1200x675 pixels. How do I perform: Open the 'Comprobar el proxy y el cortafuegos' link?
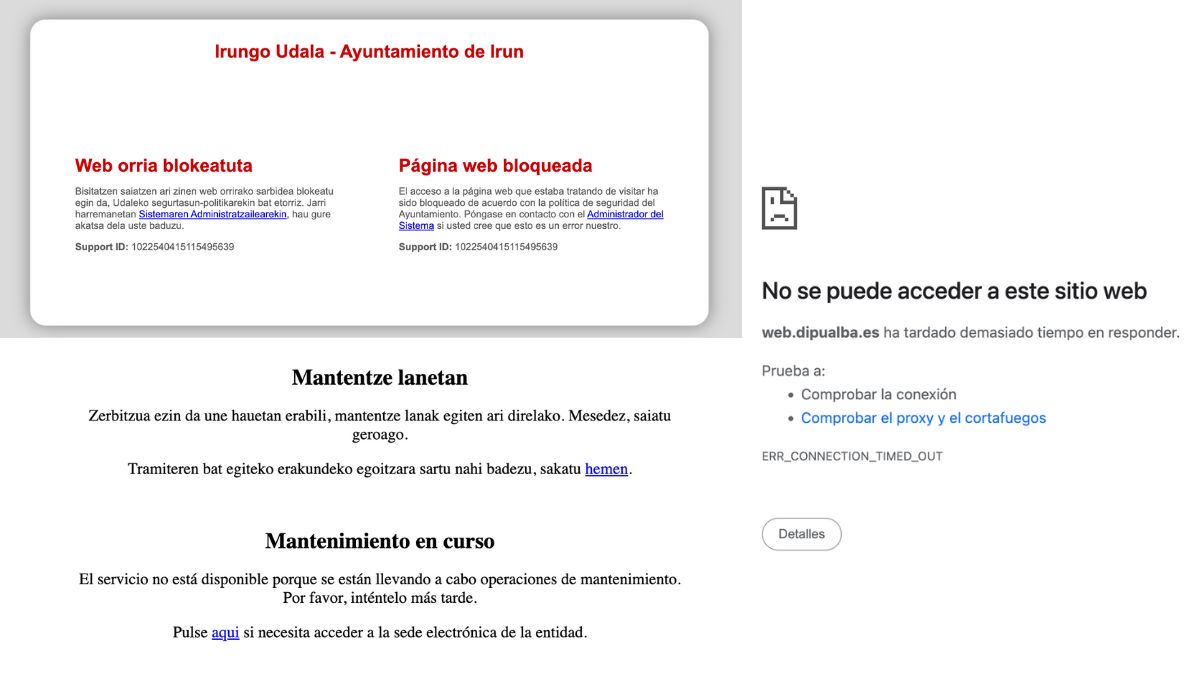(923, 418)
